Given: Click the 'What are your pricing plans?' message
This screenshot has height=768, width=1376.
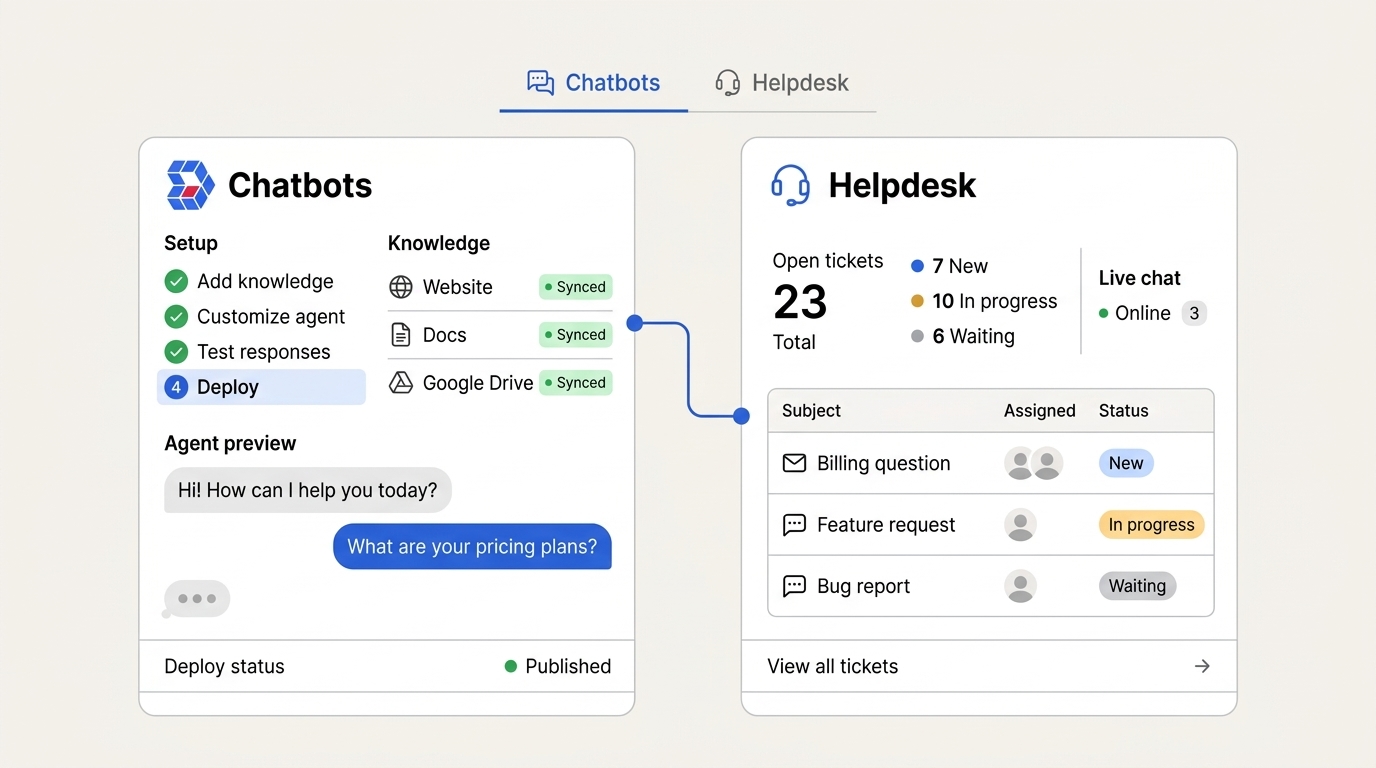Looking at the screenshot, I should (472, 547).
